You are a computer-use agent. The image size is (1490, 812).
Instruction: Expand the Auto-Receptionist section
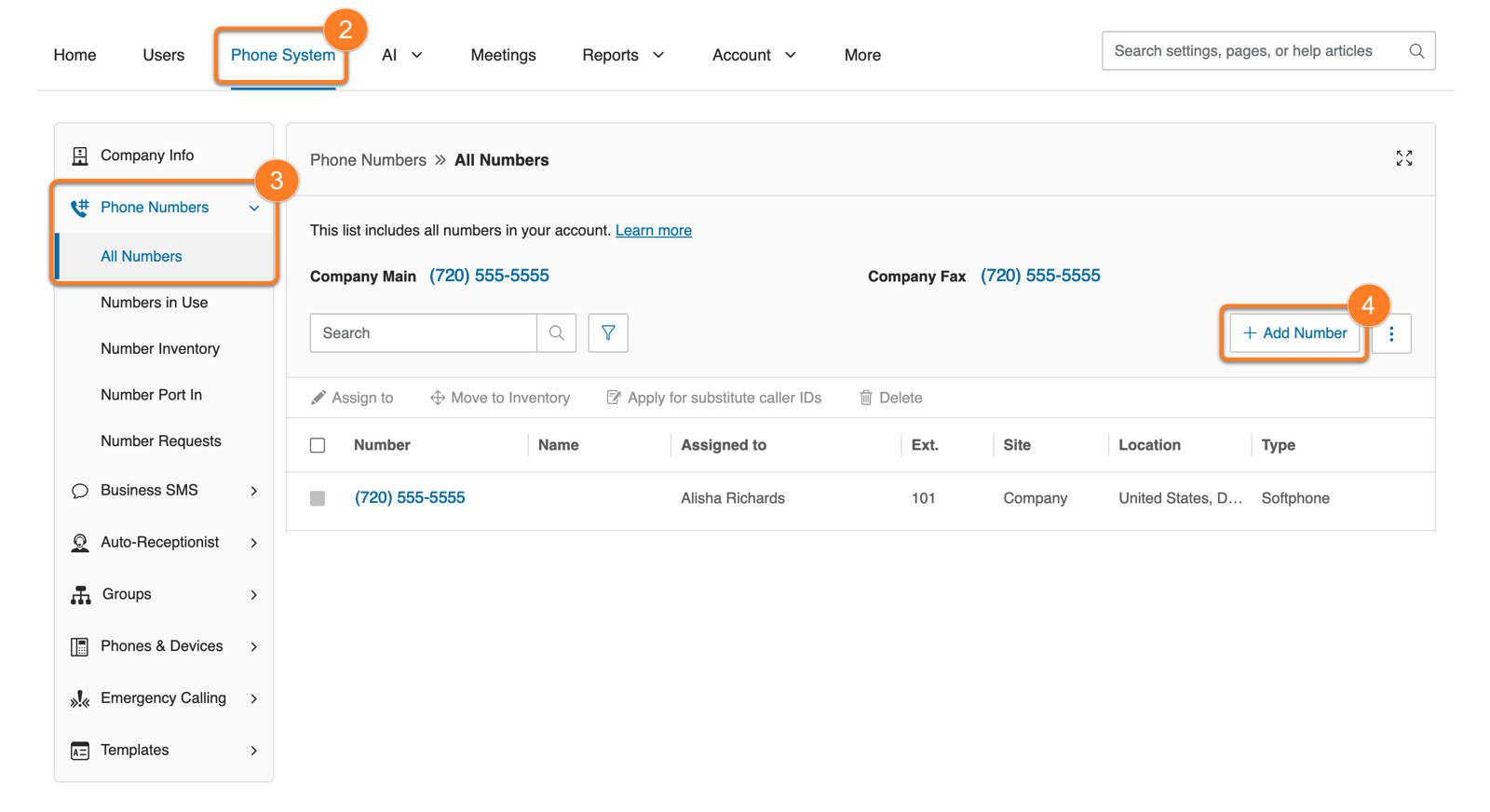click(x=253, y=543)
